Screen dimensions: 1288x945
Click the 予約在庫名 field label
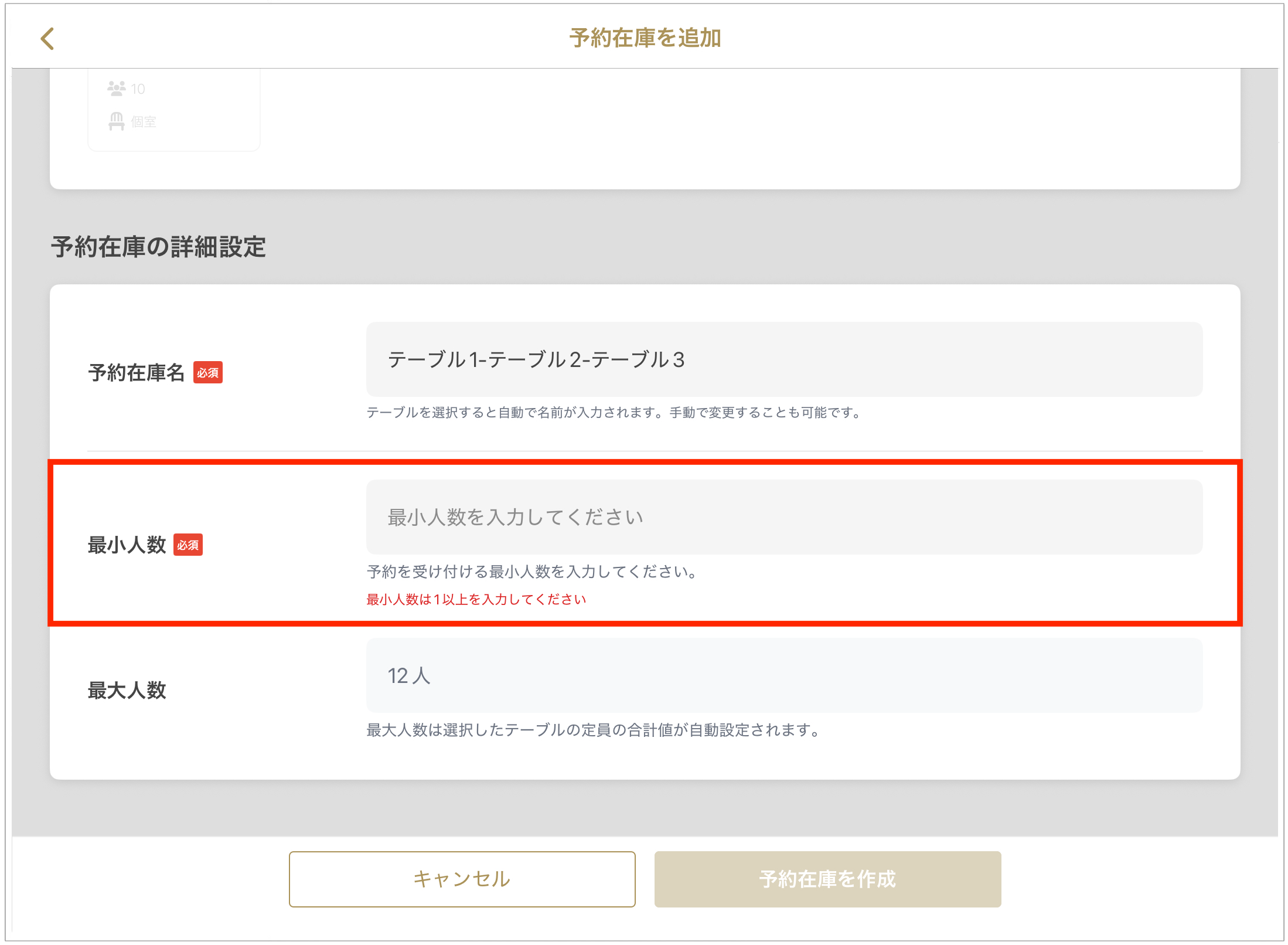[136, 373]
